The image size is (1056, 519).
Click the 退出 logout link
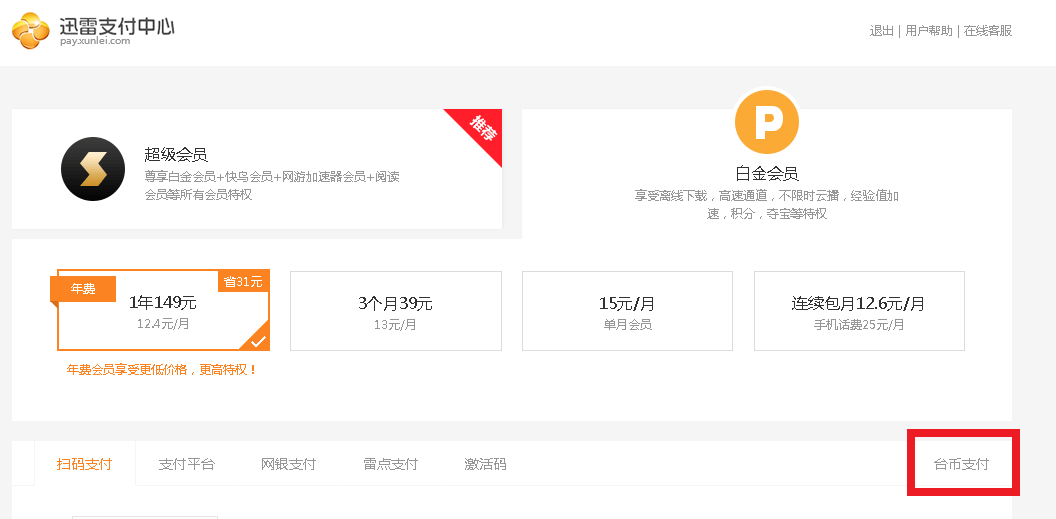(x=881, y=31)
